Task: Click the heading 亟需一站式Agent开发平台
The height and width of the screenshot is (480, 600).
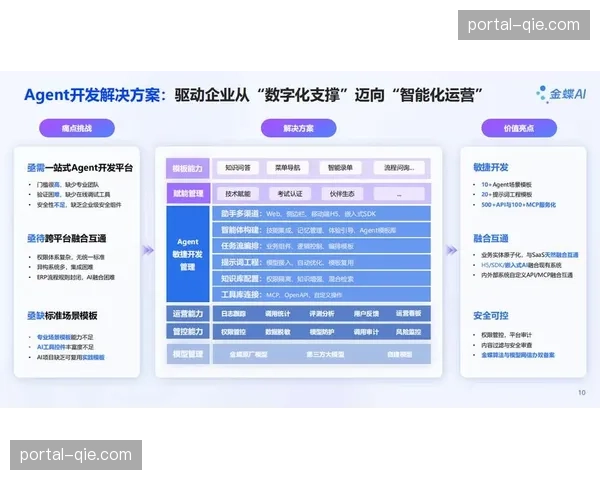Action: (80, 168)
